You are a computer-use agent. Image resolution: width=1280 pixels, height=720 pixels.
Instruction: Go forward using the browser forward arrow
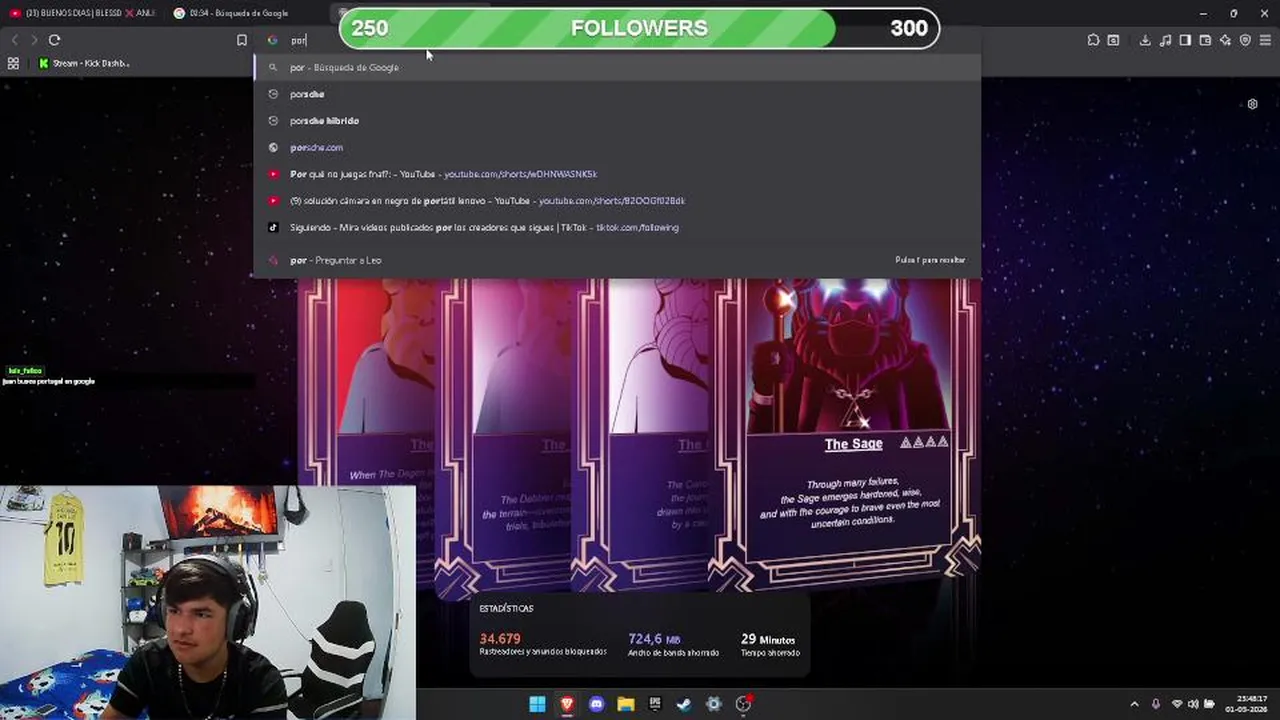click(x=34, y=40)
